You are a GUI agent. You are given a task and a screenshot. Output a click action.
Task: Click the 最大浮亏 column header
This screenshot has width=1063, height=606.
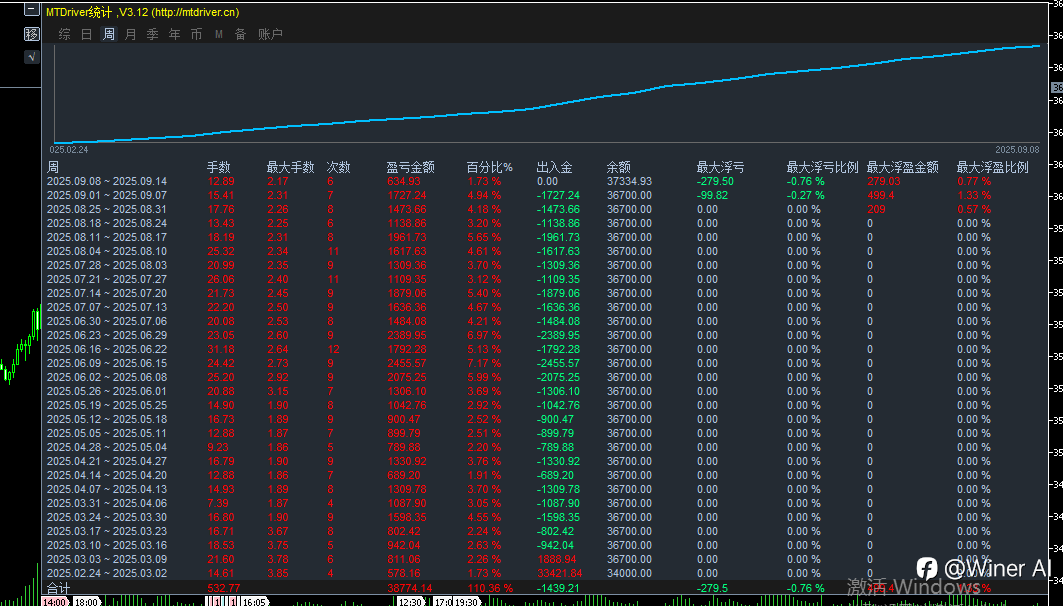pyautogui.click(x=720, y=167)
